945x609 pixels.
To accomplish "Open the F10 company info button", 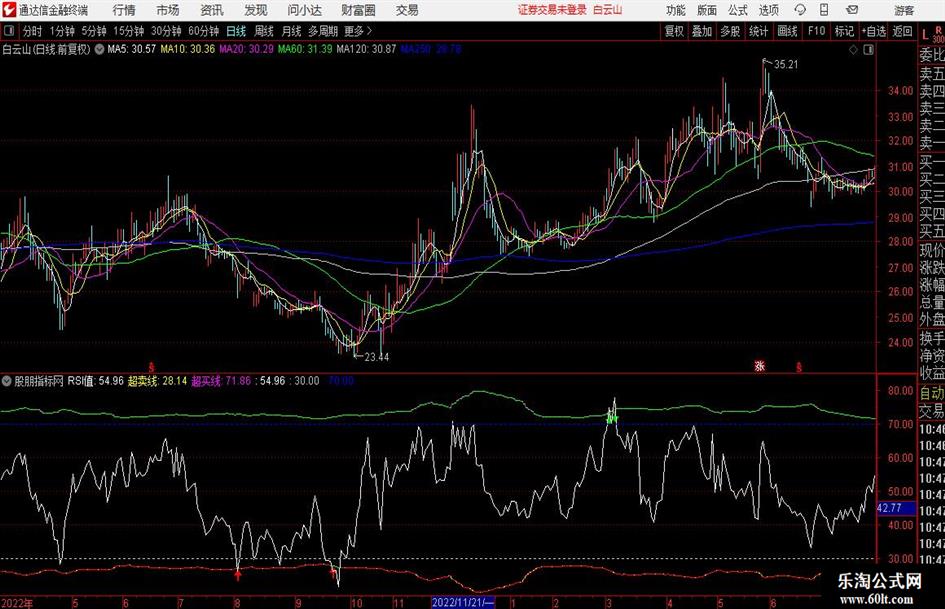I will [x=817, y=31].
